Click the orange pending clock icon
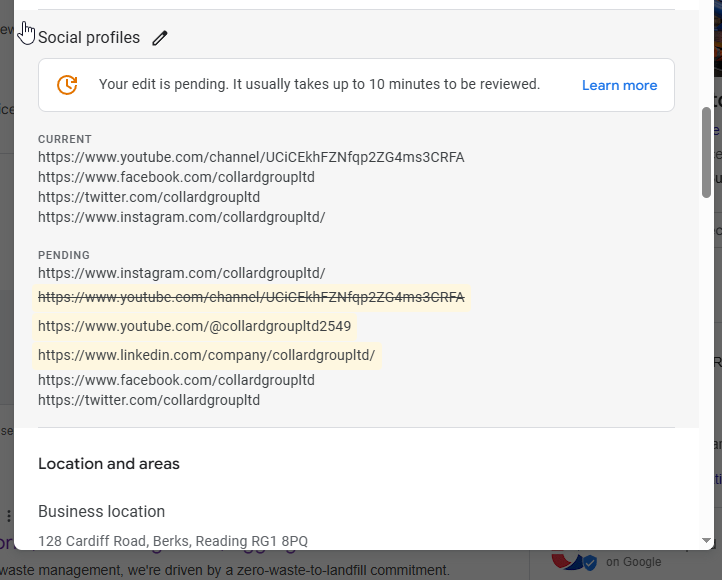 (67, 85)
